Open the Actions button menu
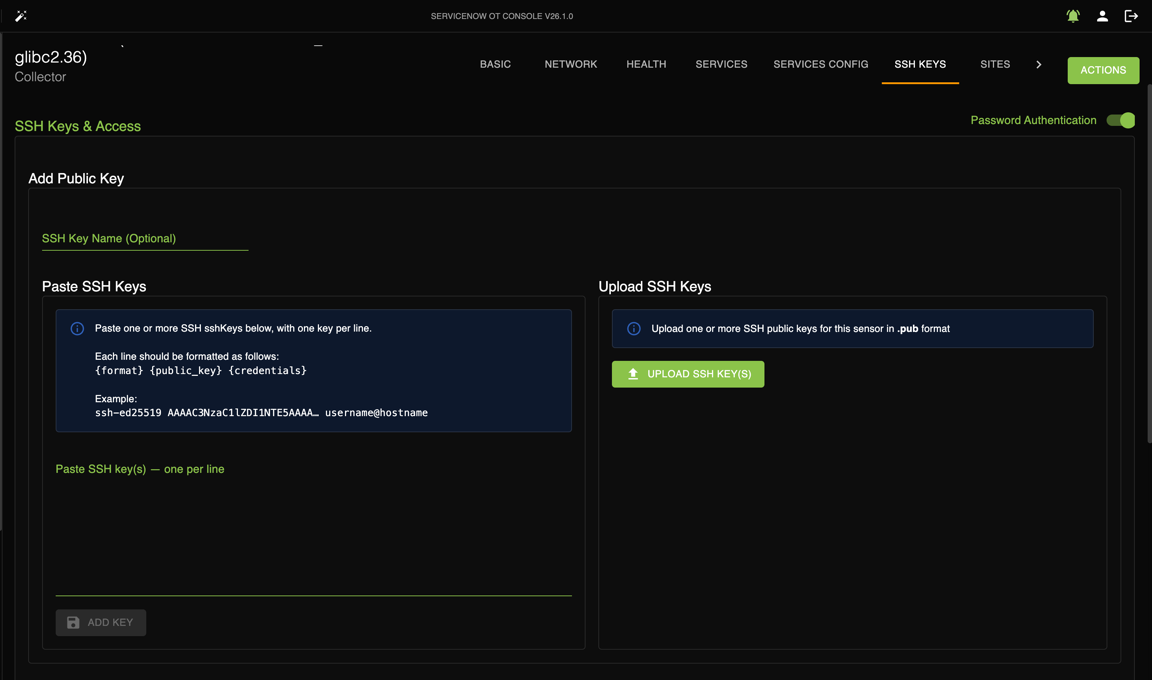The image size is (1152, 680). point(1103,70)
